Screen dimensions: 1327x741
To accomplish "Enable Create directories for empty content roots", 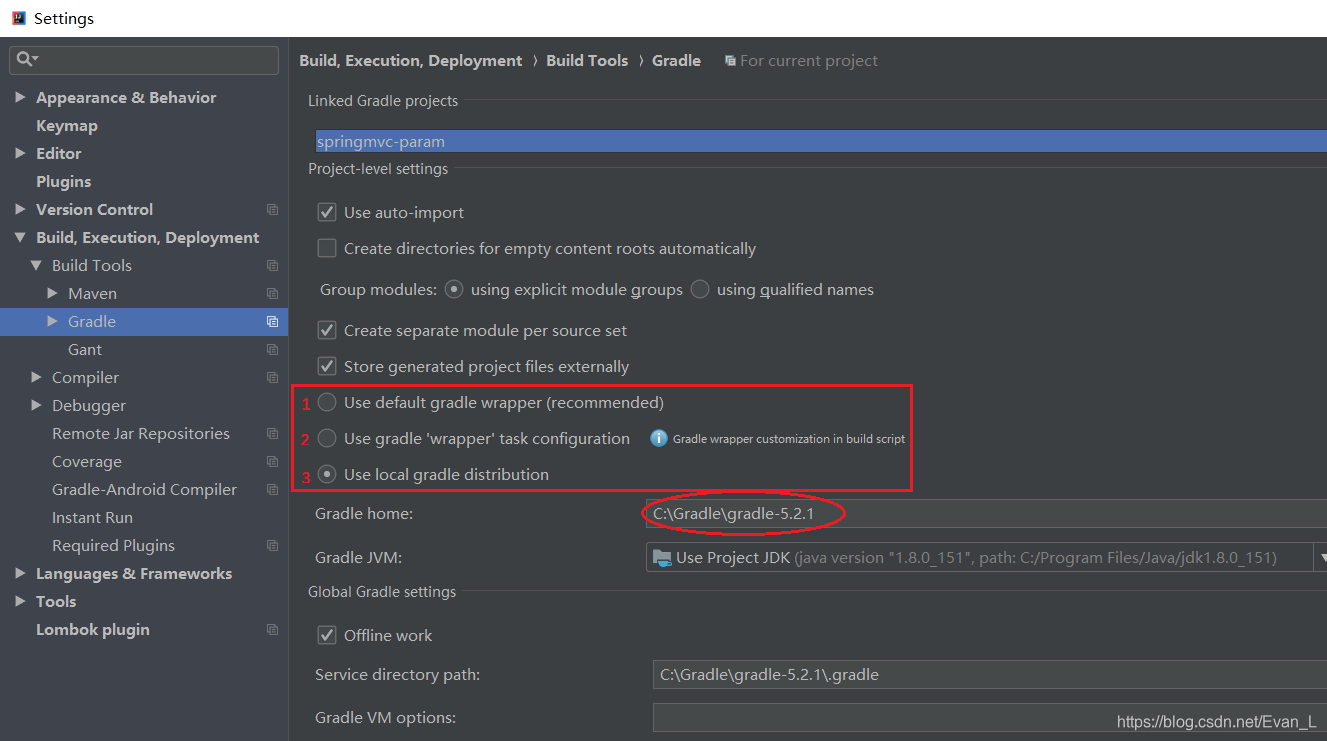I will [326, 248].
